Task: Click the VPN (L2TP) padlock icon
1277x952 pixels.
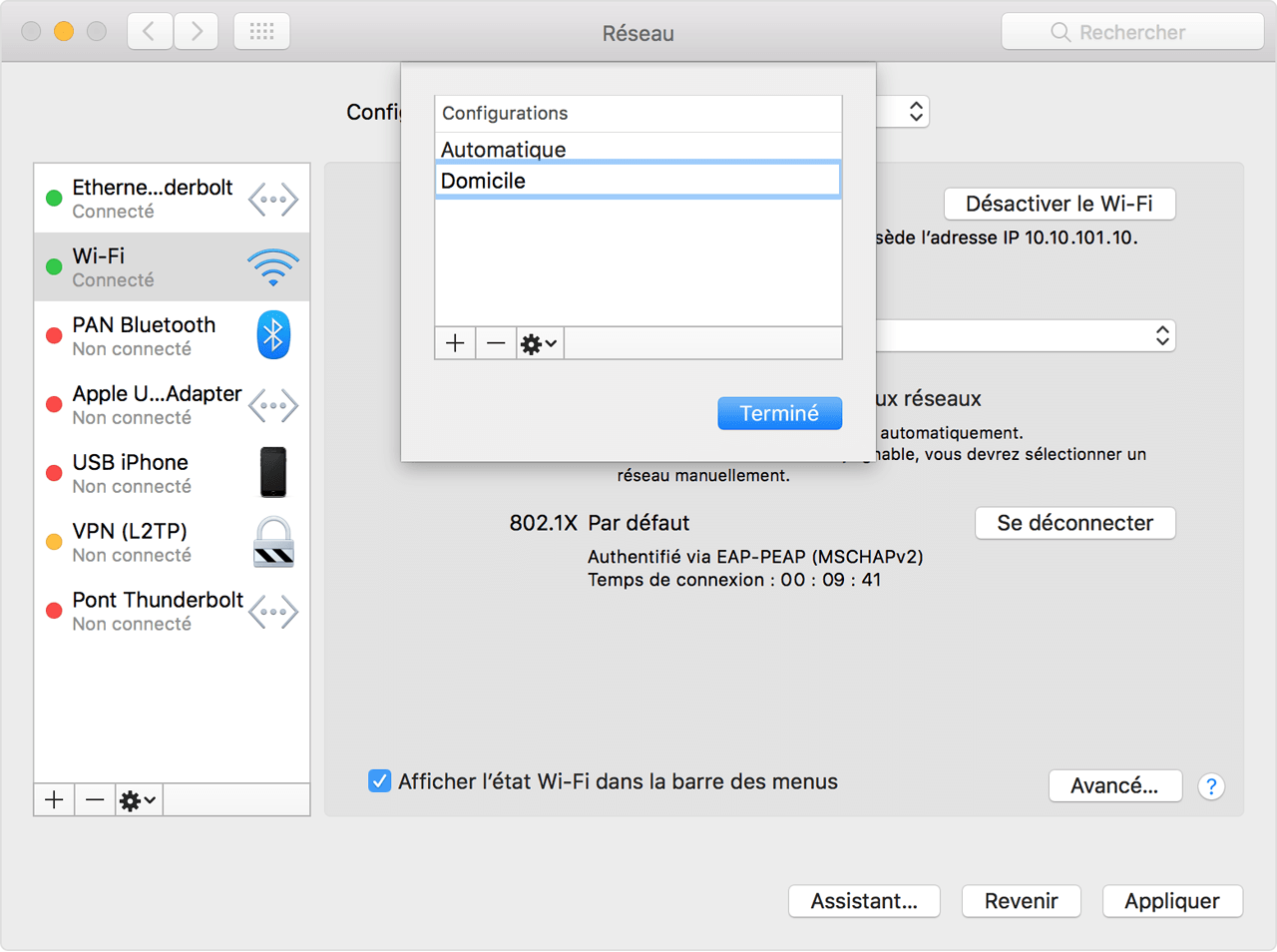Action: [x=273, y=542]
